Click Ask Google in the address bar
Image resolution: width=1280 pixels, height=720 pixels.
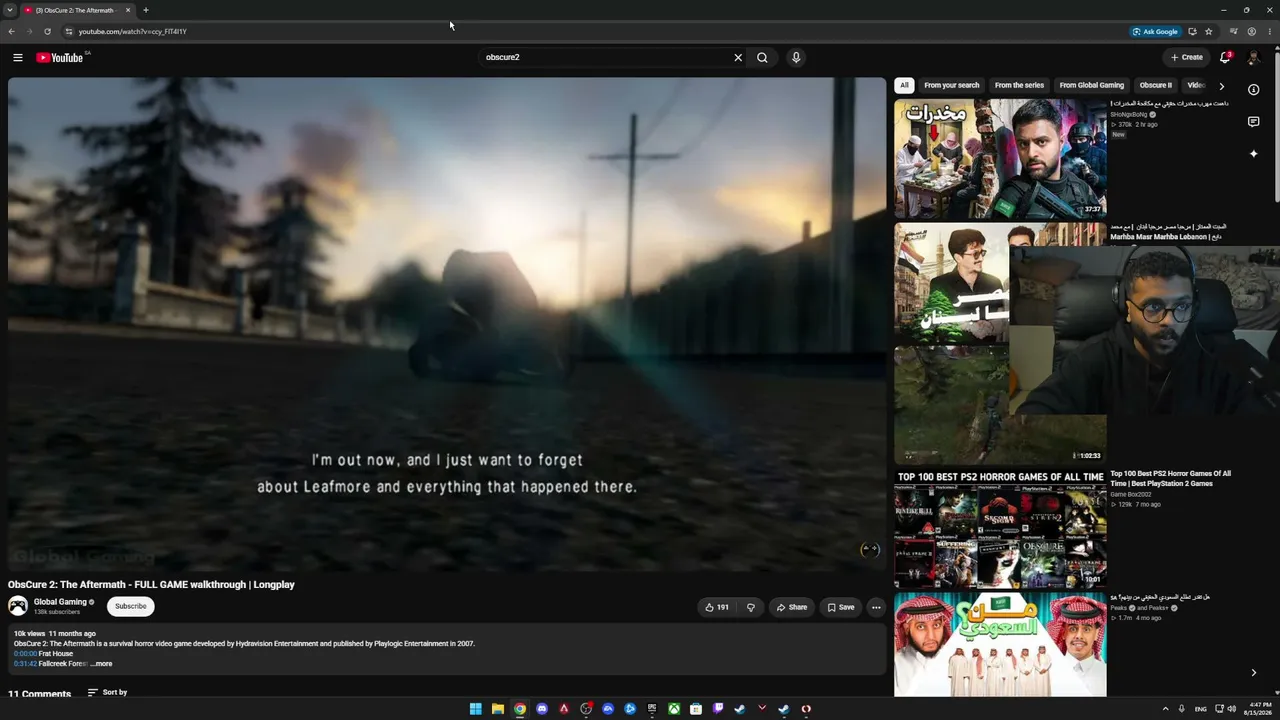(x=1155, y=31)
